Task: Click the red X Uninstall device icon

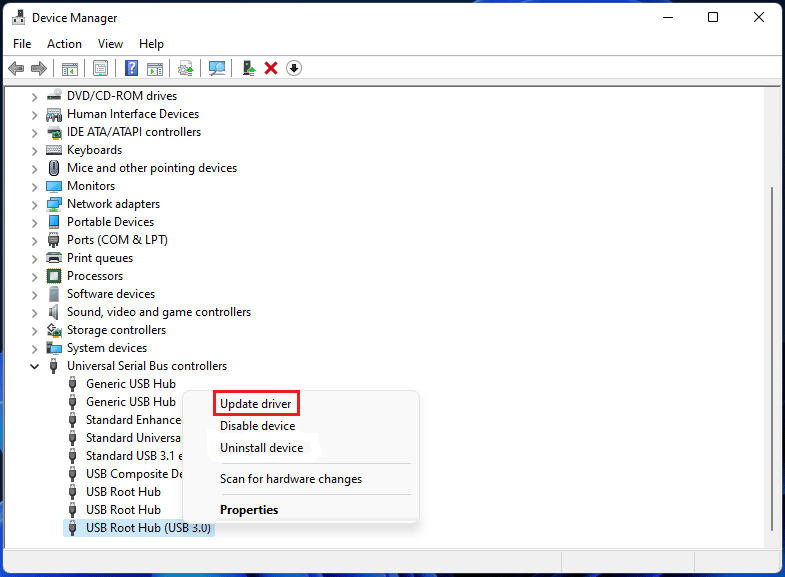Action: [271, 68]
